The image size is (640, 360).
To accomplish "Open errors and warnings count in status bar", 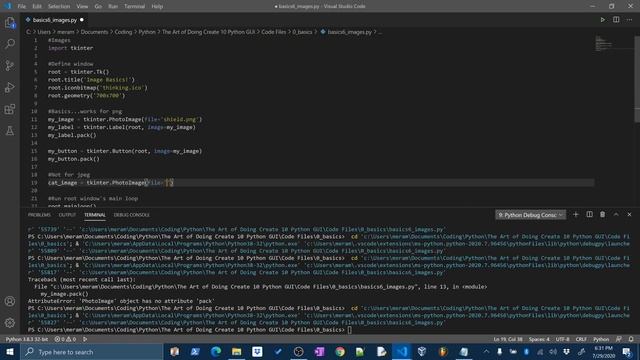I will click(65, 339).
